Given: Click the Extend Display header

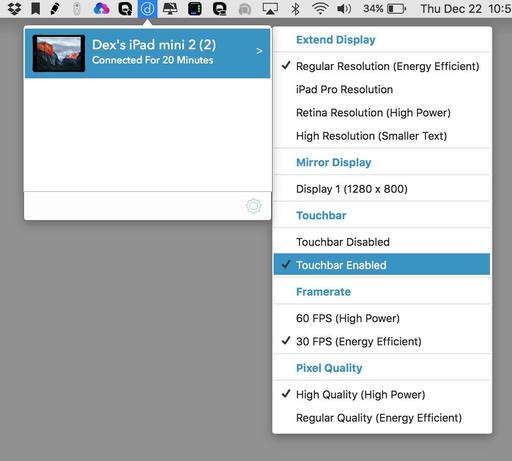Looking at the screenshot, I should 336,40.
